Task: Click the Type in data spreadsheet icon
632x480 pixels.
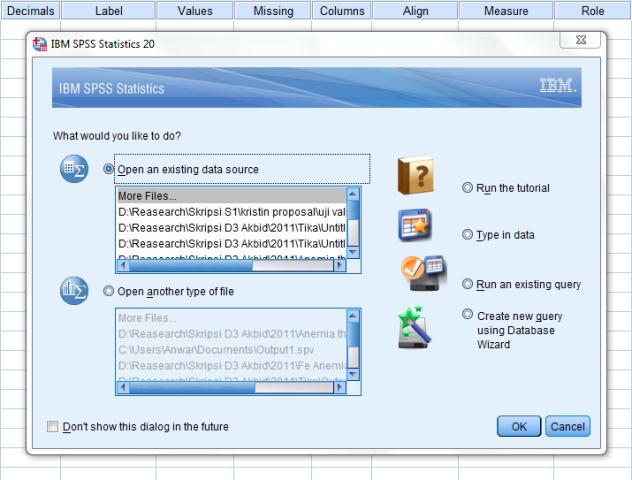Action: tap(415, 224)
